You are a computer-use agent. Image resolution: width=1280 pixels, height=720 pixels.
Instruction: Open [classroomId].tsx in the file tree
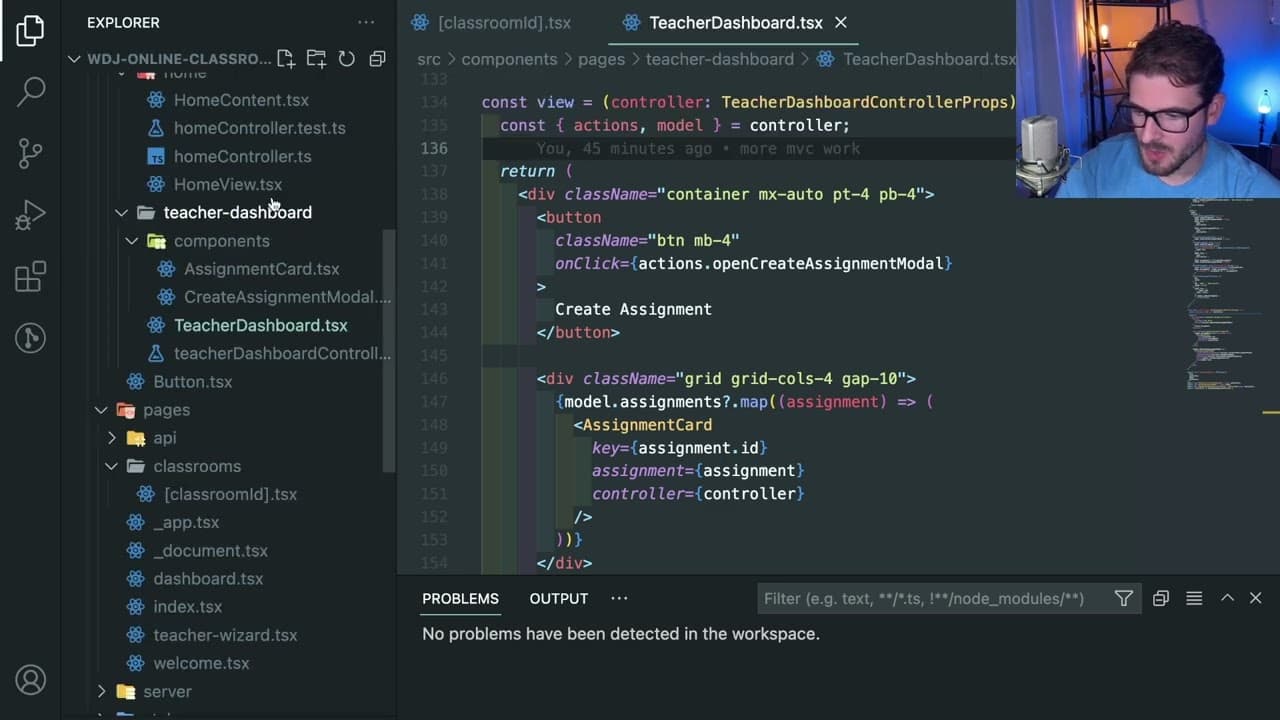tap(230, 494)
